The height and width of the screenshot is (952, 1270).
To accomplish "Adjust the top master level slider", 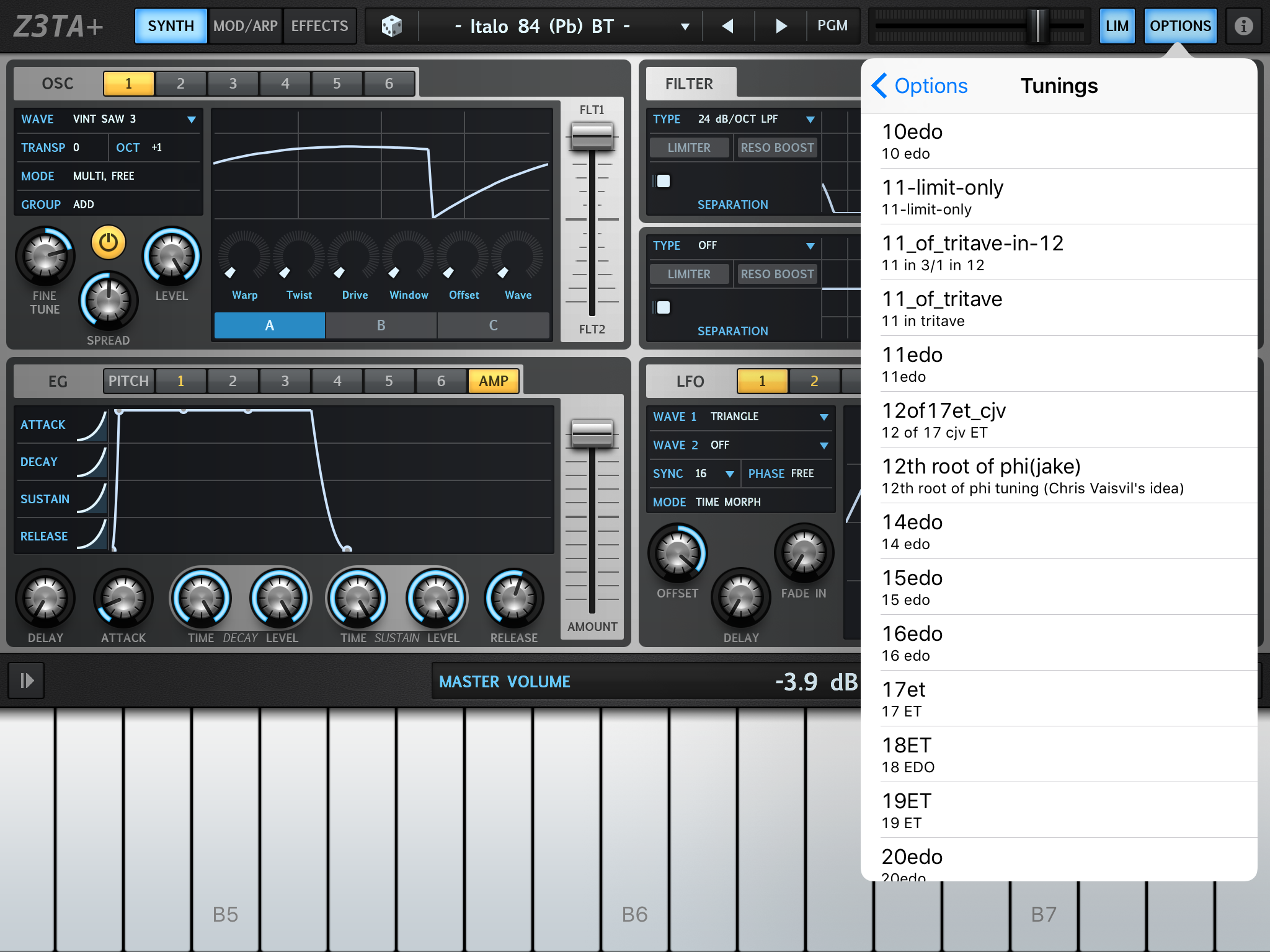I will 1037,26.
